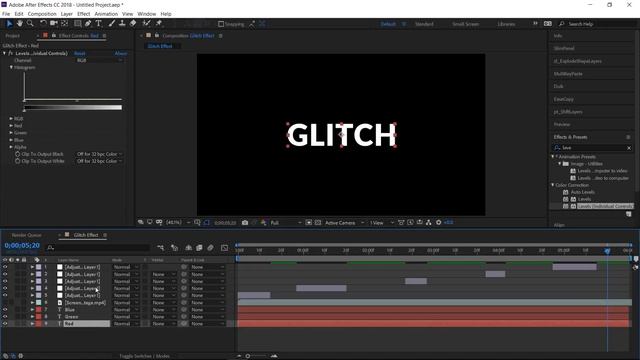Toggle visibility of adjustment layer 3
Screen dimensions: 640x360
coord(5,282)
